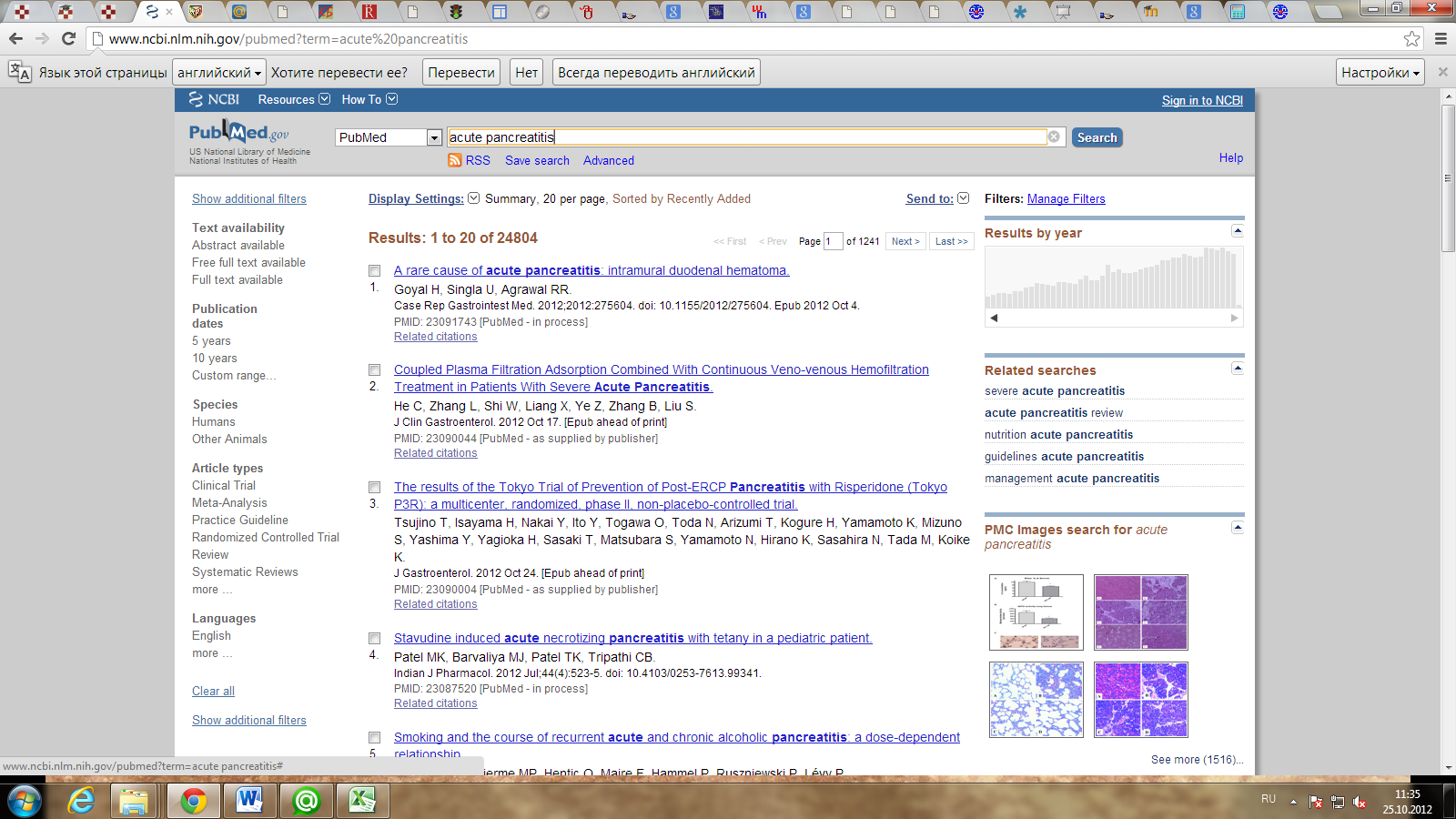The width and height of the screenshot is (1456, 819).
Task: Click the Save search link
Action: tap(537, 160)
